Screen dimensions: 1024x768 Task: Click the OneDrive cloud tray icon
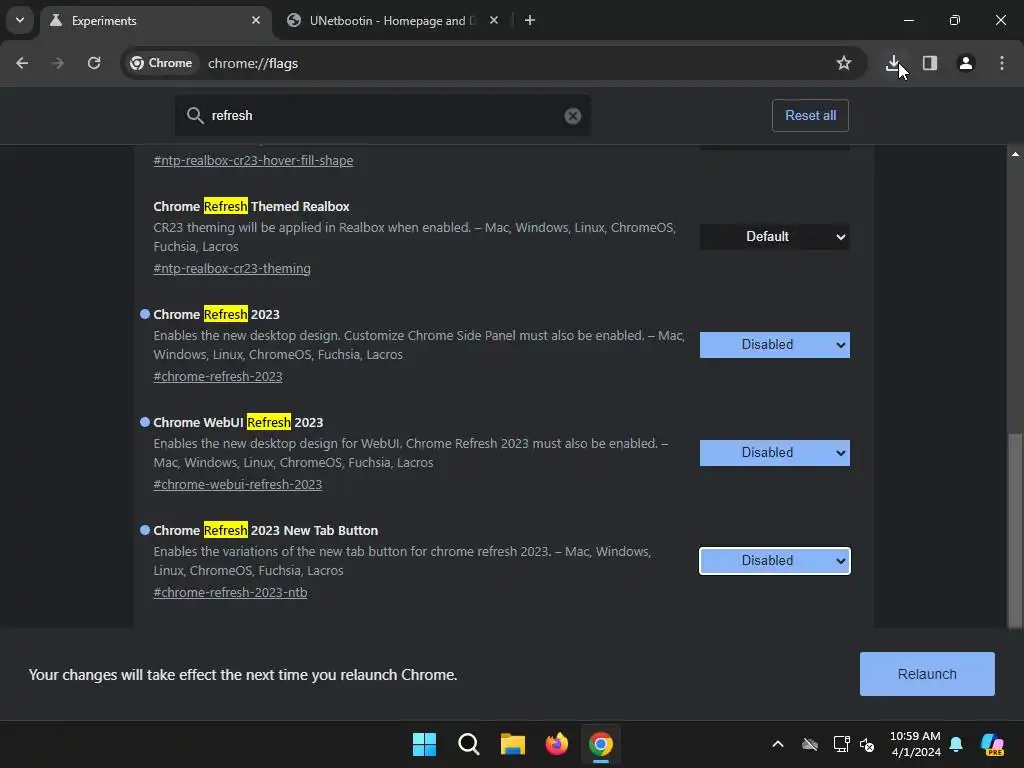(x=810, y=744)
